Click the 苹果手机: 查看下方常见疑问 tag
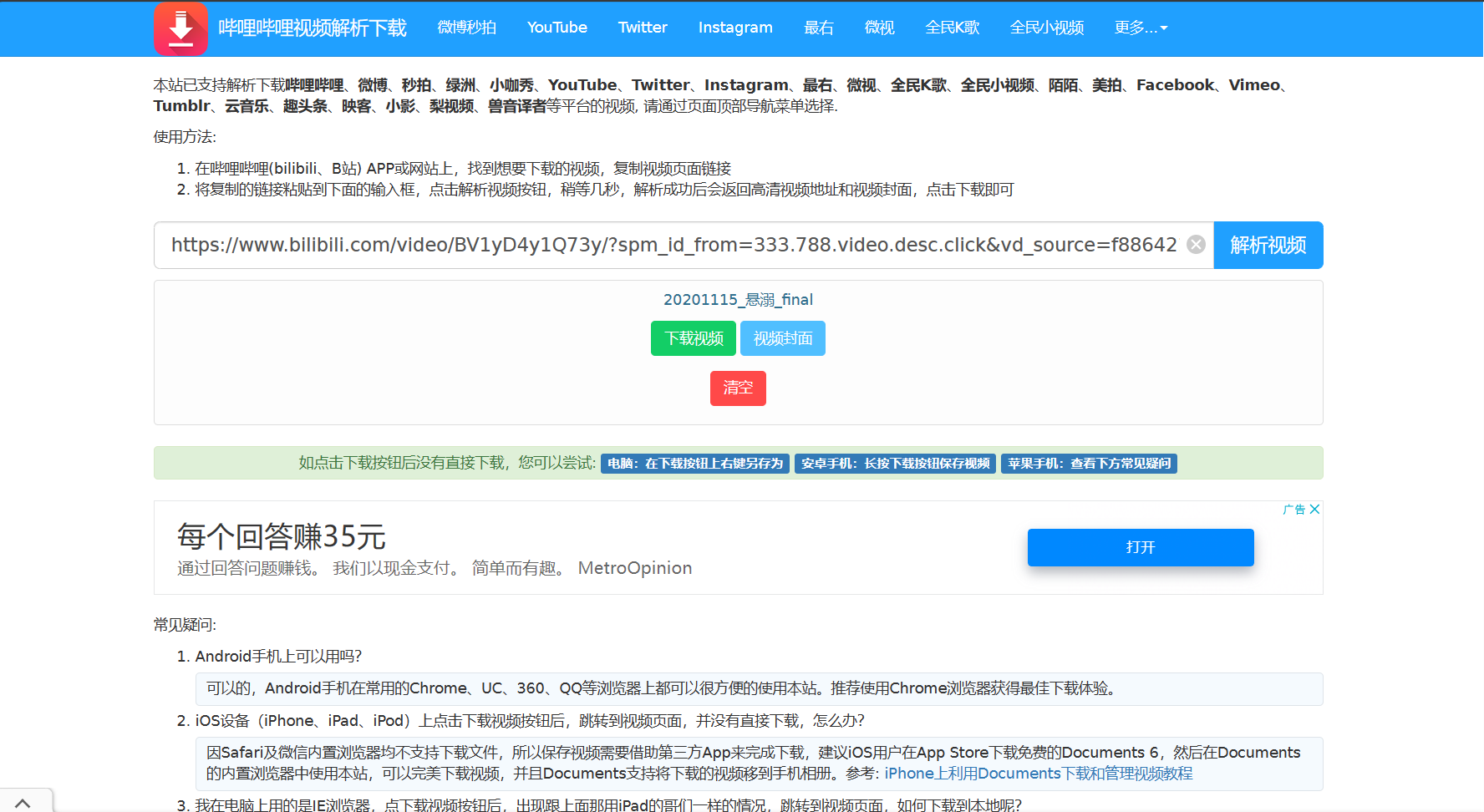The image size is (1484, 812). pyautogui.click(x=1089, y=464)
